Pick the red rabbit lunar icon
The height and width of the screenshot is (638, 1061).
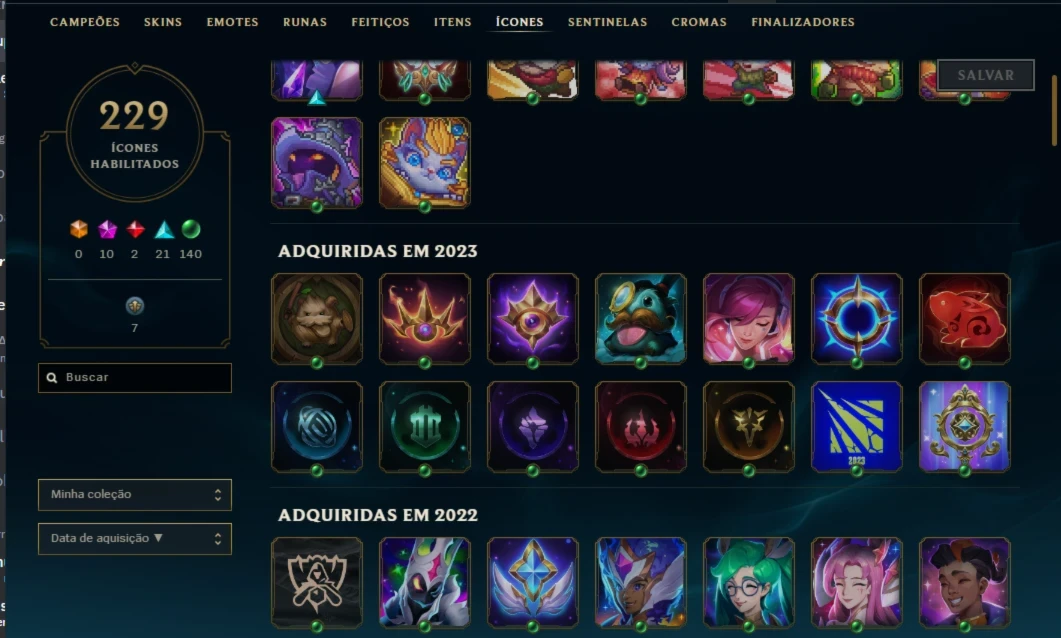pos(964,319)
